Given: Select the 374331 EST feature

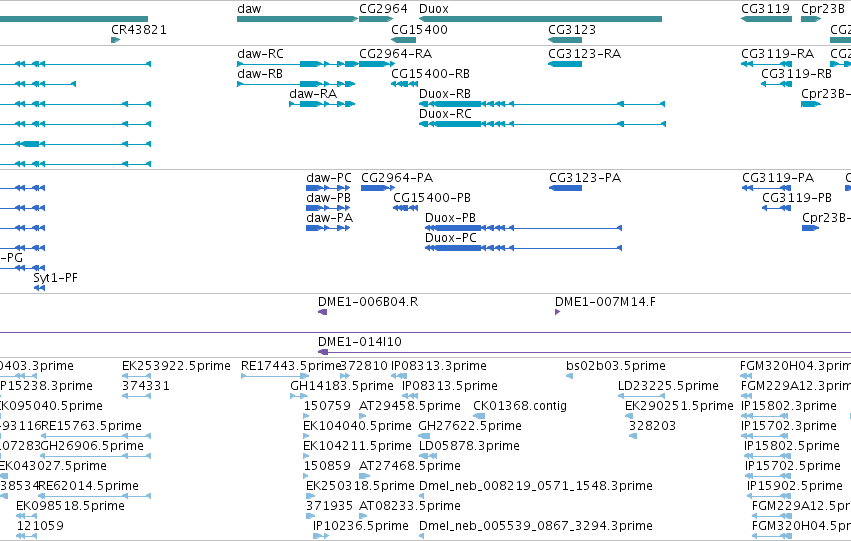Looking at the screenshot, I should coord(136,396).
